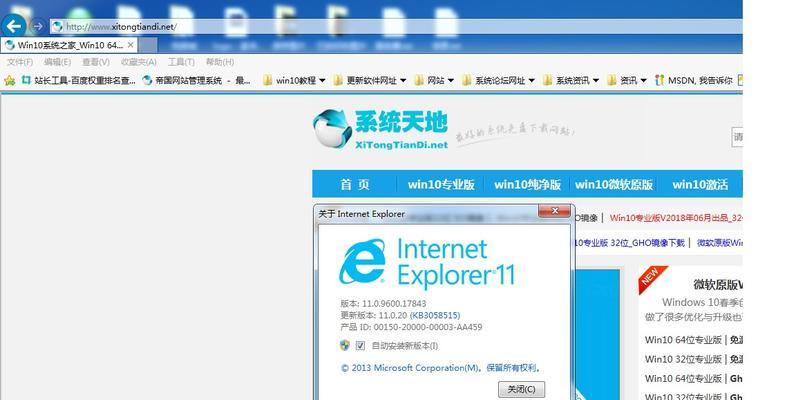Image resolution: width=796 pixels, height=400 pixels.
Task: Click the 更新软件网址 folder icon
Action: pos(338,80)
